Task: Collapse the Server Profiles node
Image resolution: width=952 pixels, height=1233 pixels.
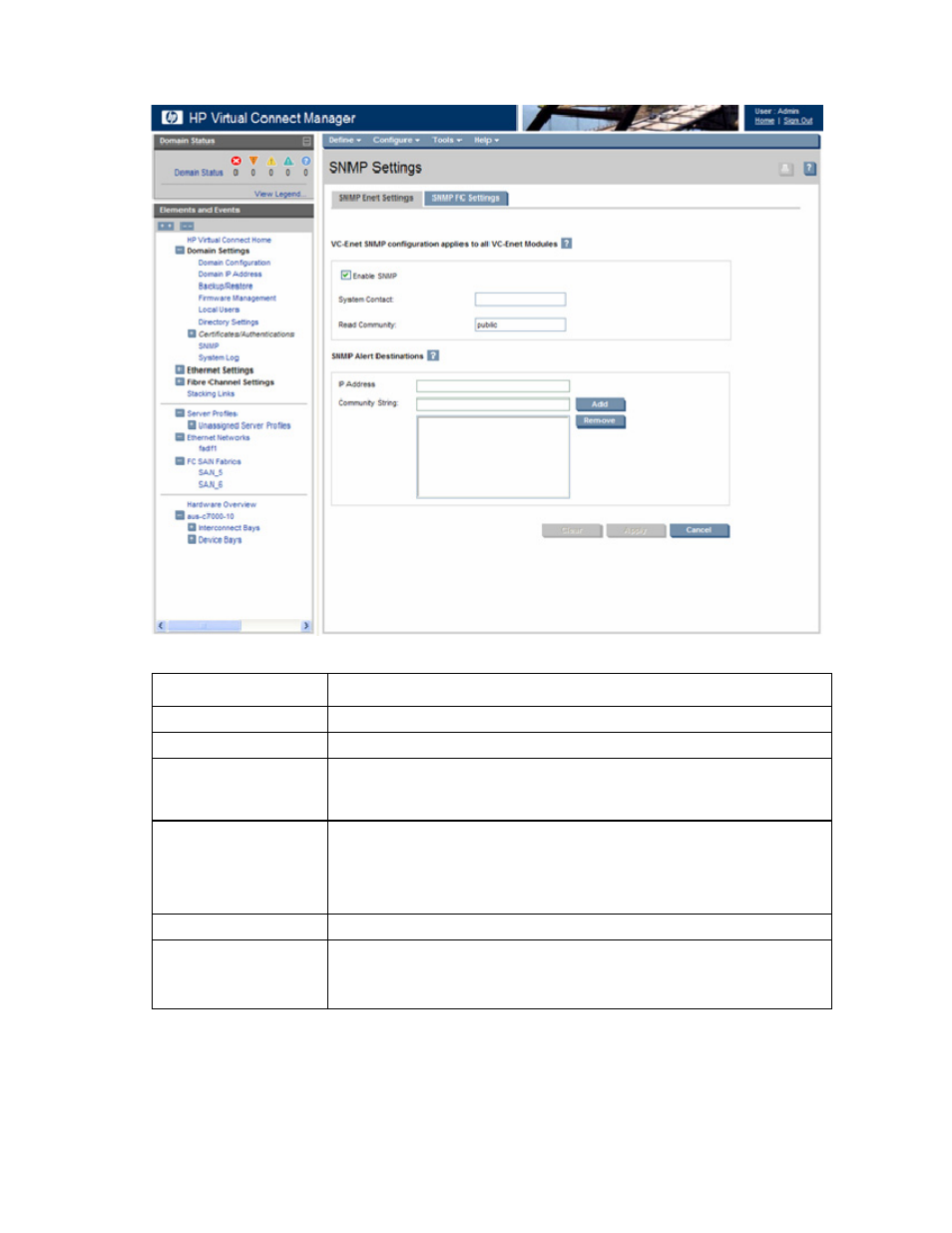Action: (x=180, y=412)
